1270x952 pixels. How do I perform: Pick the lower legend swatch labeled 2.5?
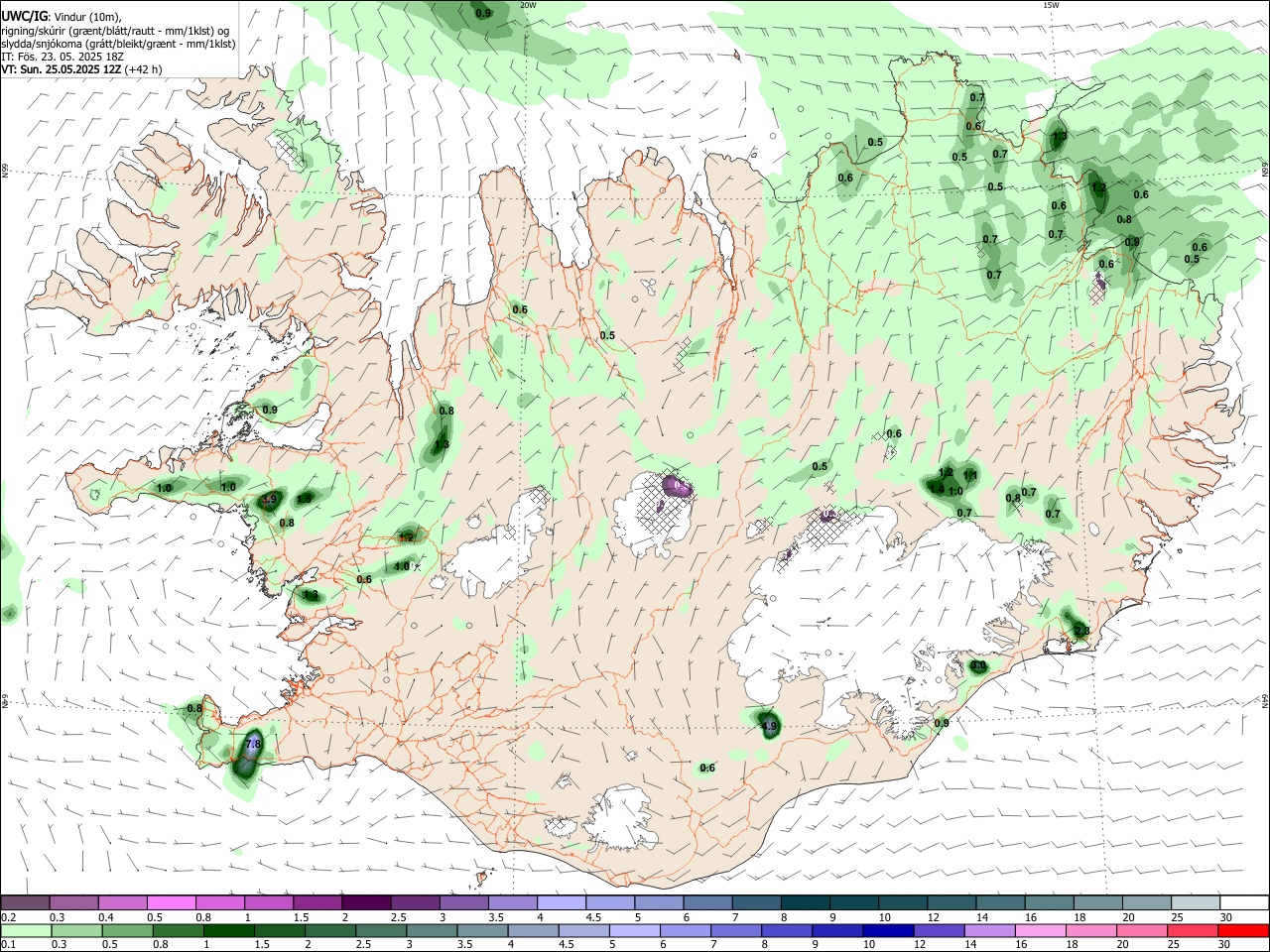point(381,931)
